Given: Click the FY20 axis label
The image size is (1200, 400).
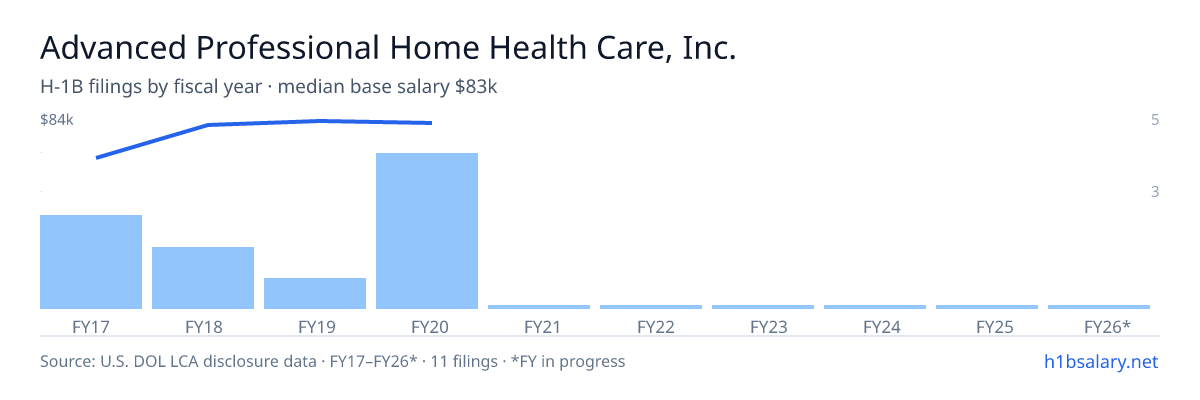Looking at the screenshot, I should click(427, 327).
